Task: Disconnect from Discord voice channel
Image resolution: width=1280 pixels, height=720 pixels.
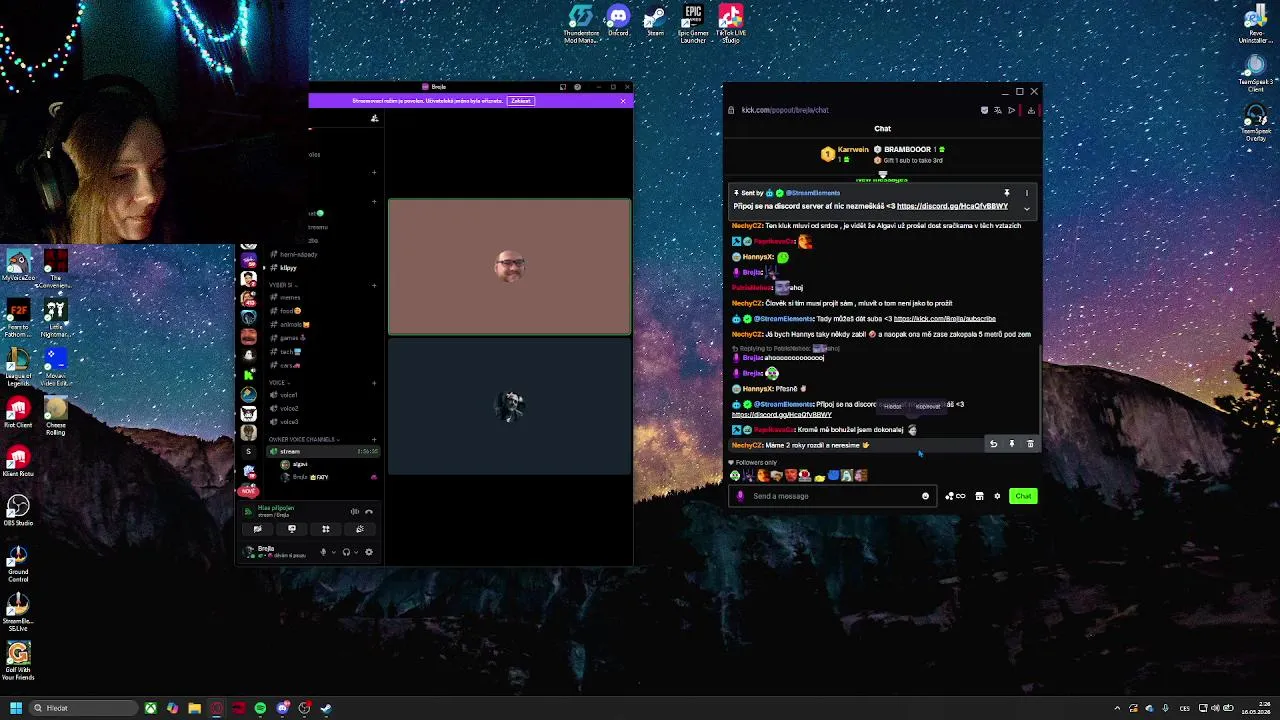Action: pos(369,512)
